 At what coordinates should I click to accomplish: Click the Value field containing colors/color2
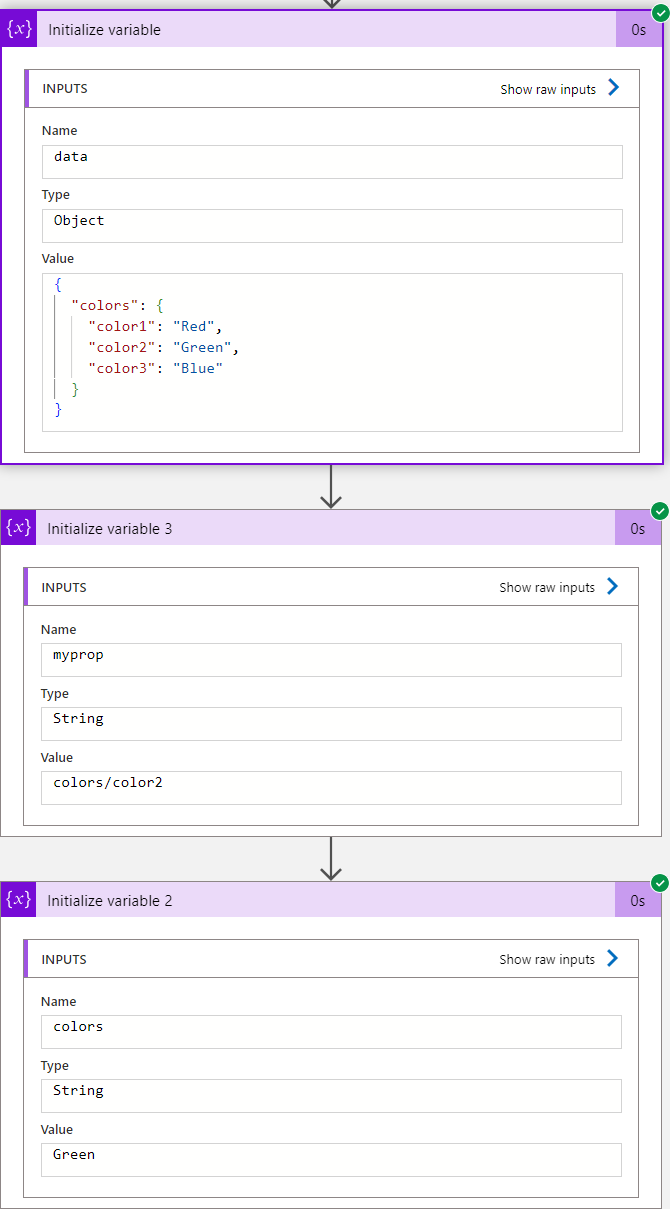[331, 787]
